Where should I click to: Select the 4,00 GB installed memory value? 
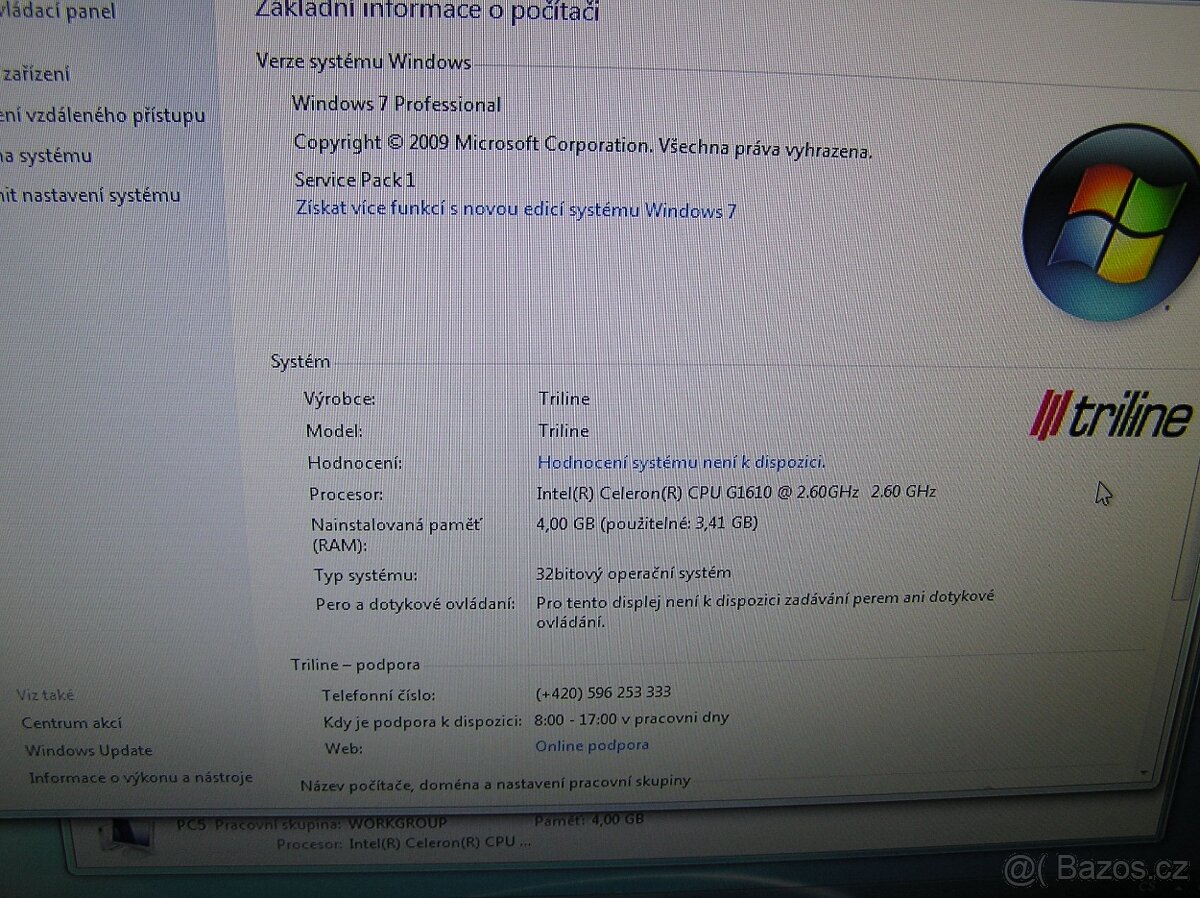pyautogui.click(x=647, y=522)
